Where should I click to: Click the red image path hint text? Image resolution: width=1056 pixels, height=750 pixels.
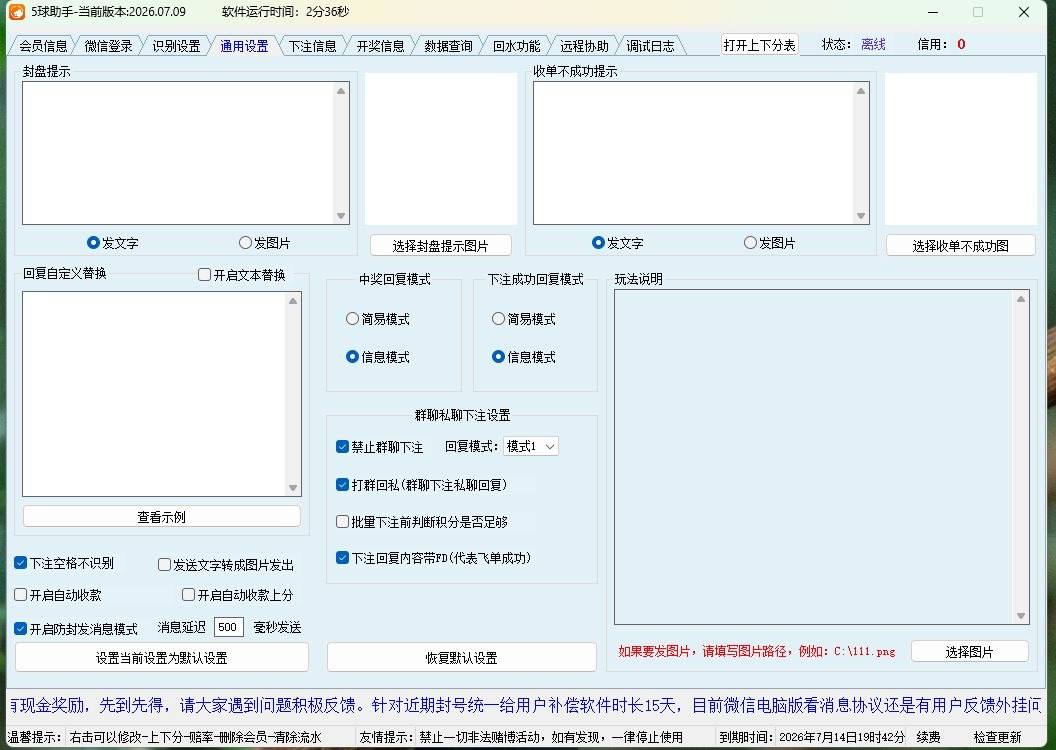pos(757,652)
